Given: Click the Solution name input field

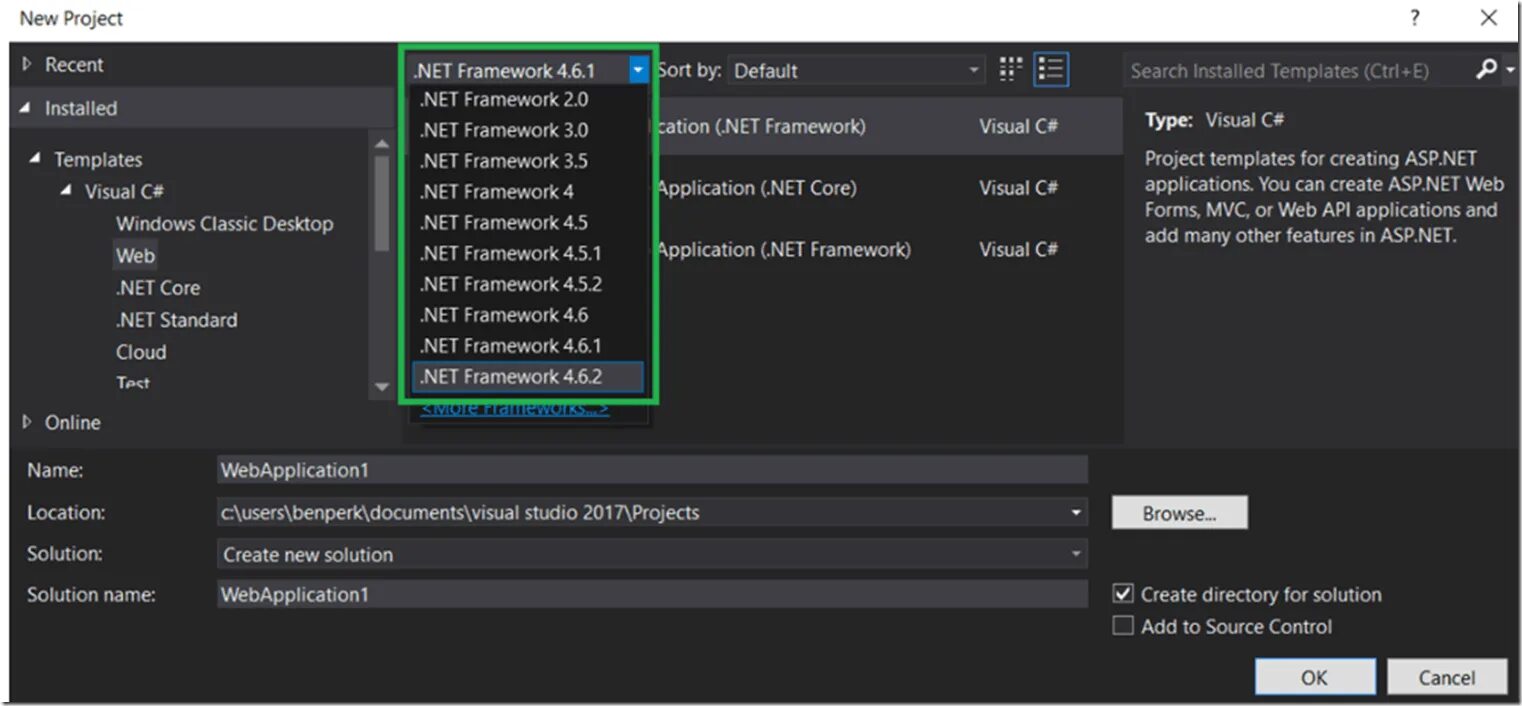Looking at the screenshot, I should pyautogui.click(x=652, y=594).
